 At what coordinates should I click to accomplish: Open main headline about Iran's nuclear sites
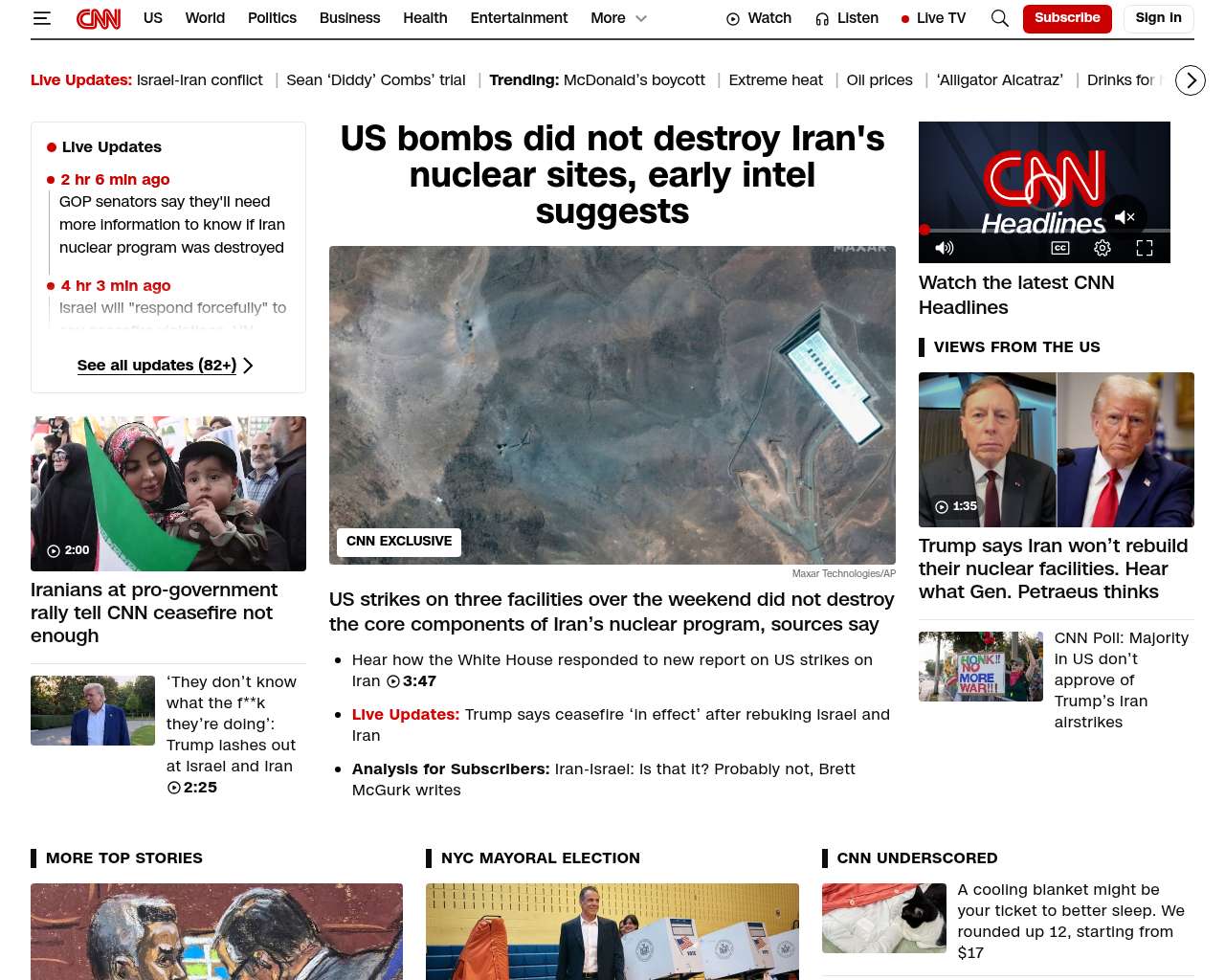click(x=612, y=175)
